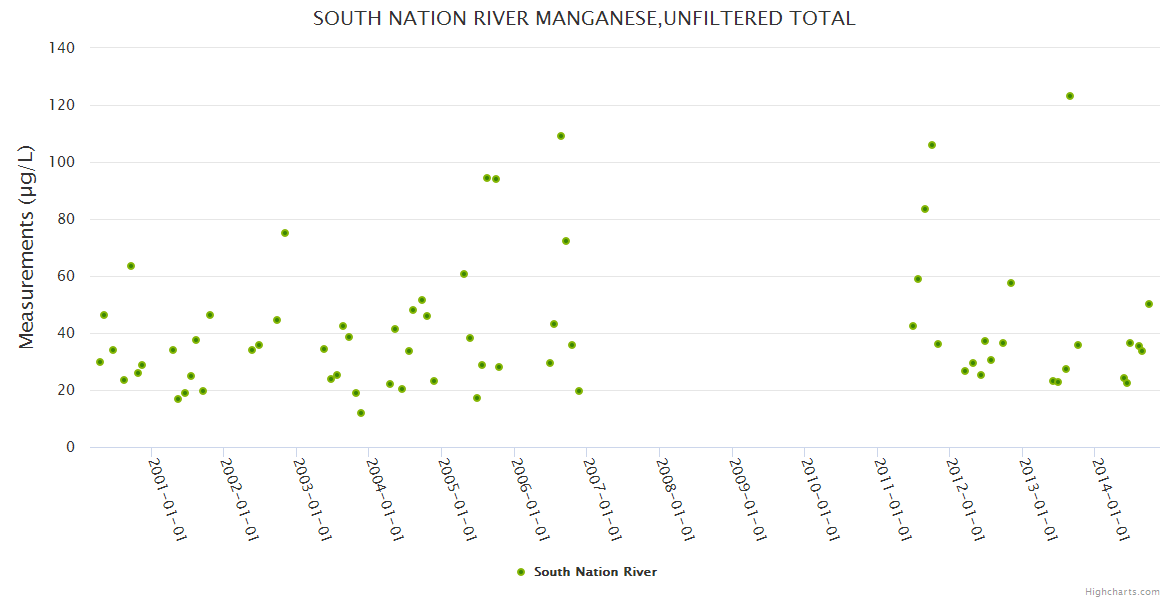Select the 2006 data point near 109 µg/L

[561, 136]
